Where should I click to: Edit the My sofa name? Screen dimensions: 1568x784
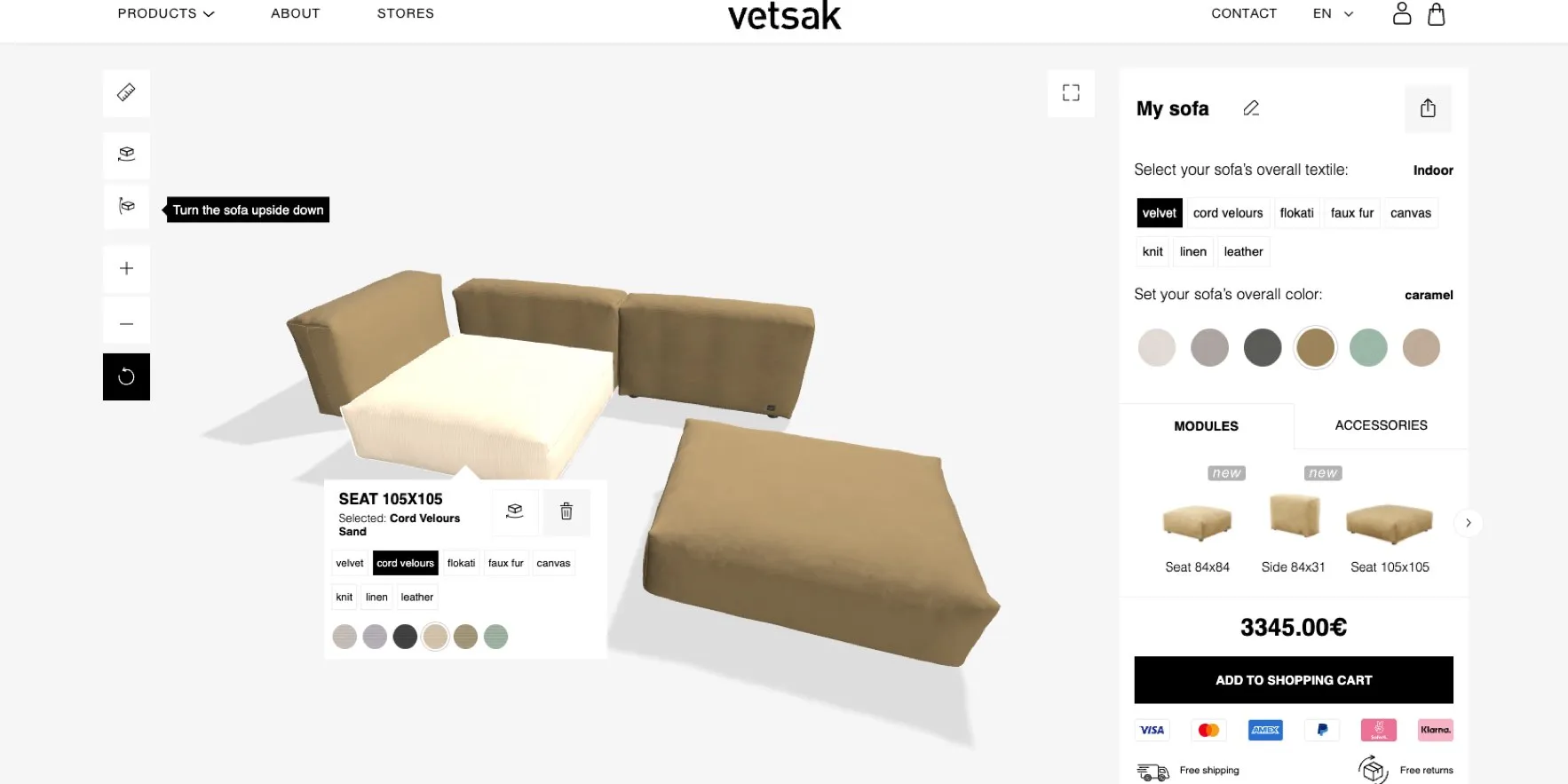pyautogui.click(x=1251, y=108)
